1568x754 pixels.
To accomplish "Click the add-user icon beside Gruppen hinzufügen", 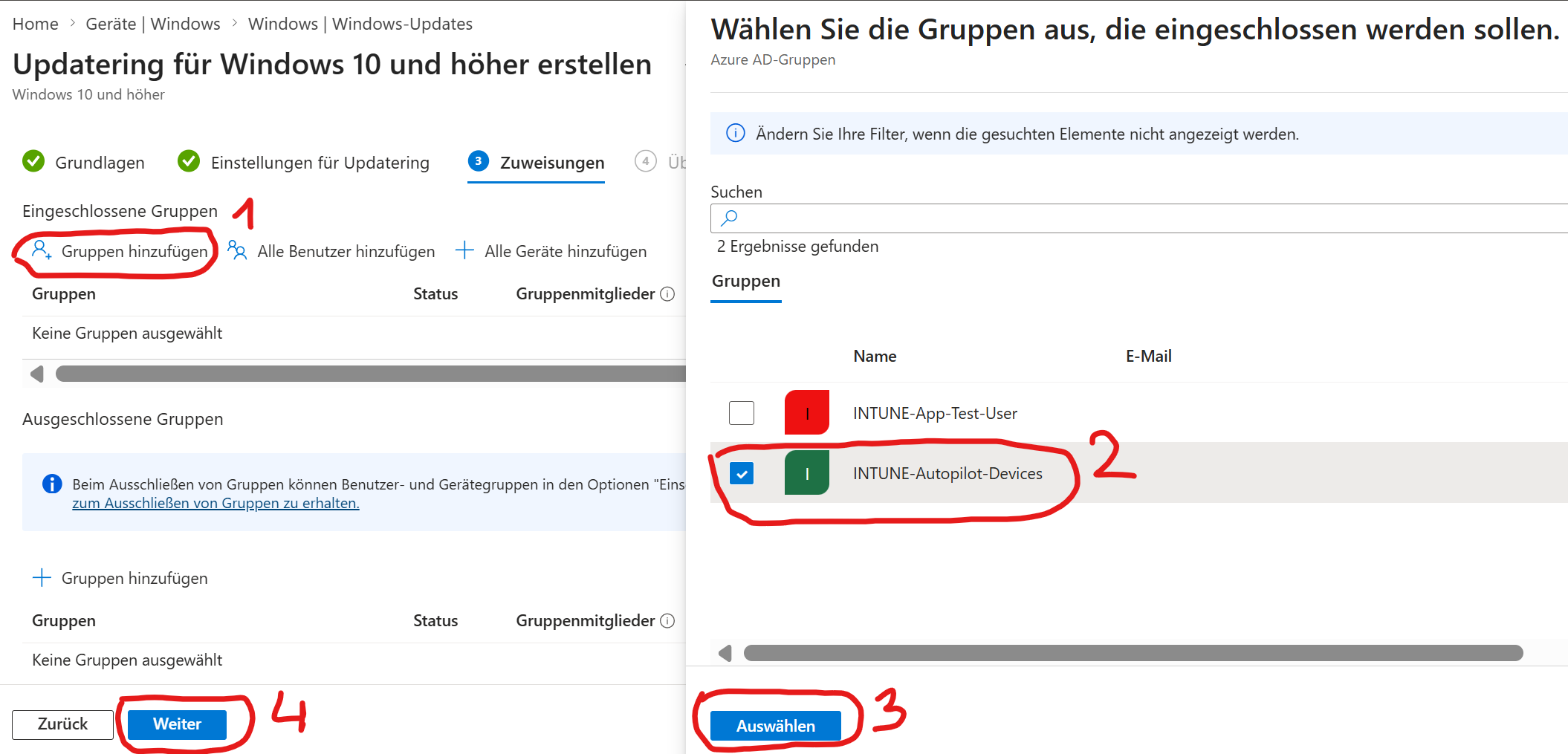I will pos(42,250).
